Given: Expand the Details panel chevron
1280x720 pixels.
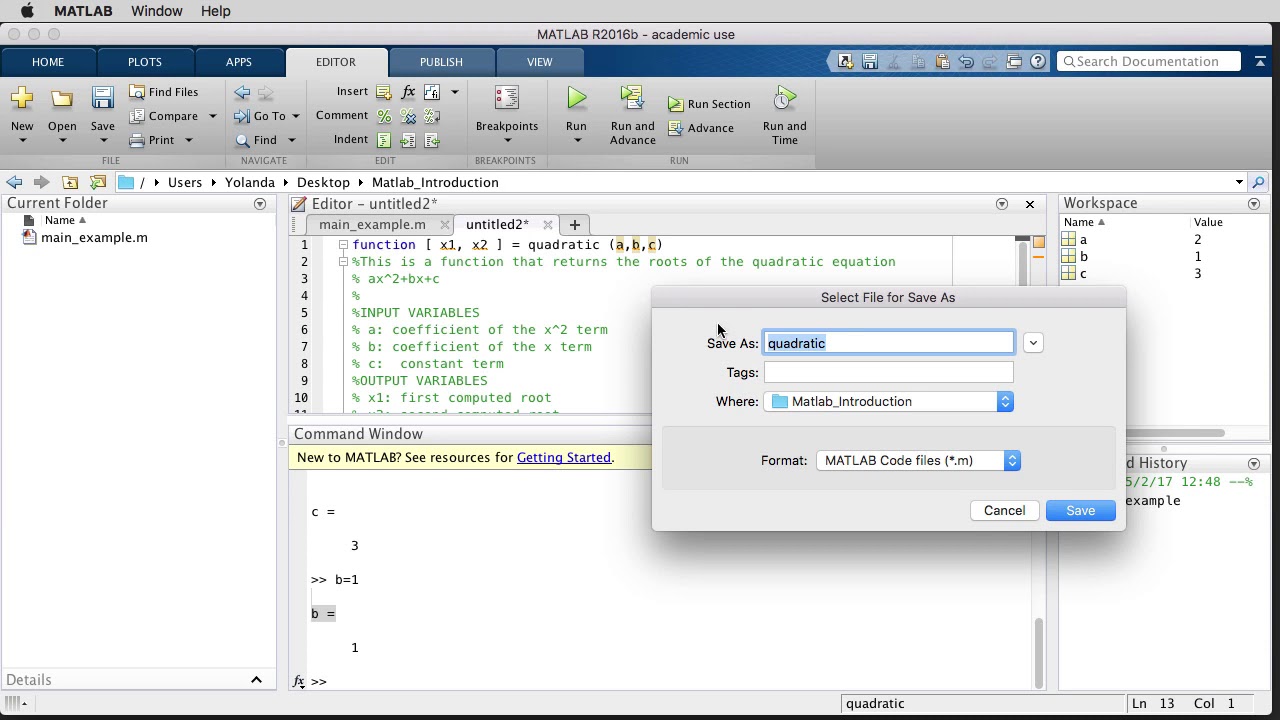Looking at the screenshot, I should pos(256,680).
